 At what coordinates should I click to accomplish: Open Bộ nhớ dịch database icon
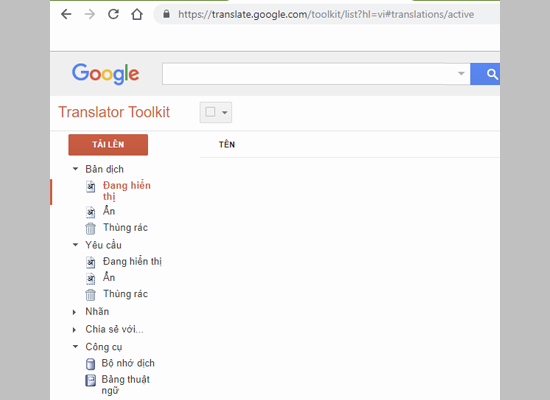click(x=90, y=364)
